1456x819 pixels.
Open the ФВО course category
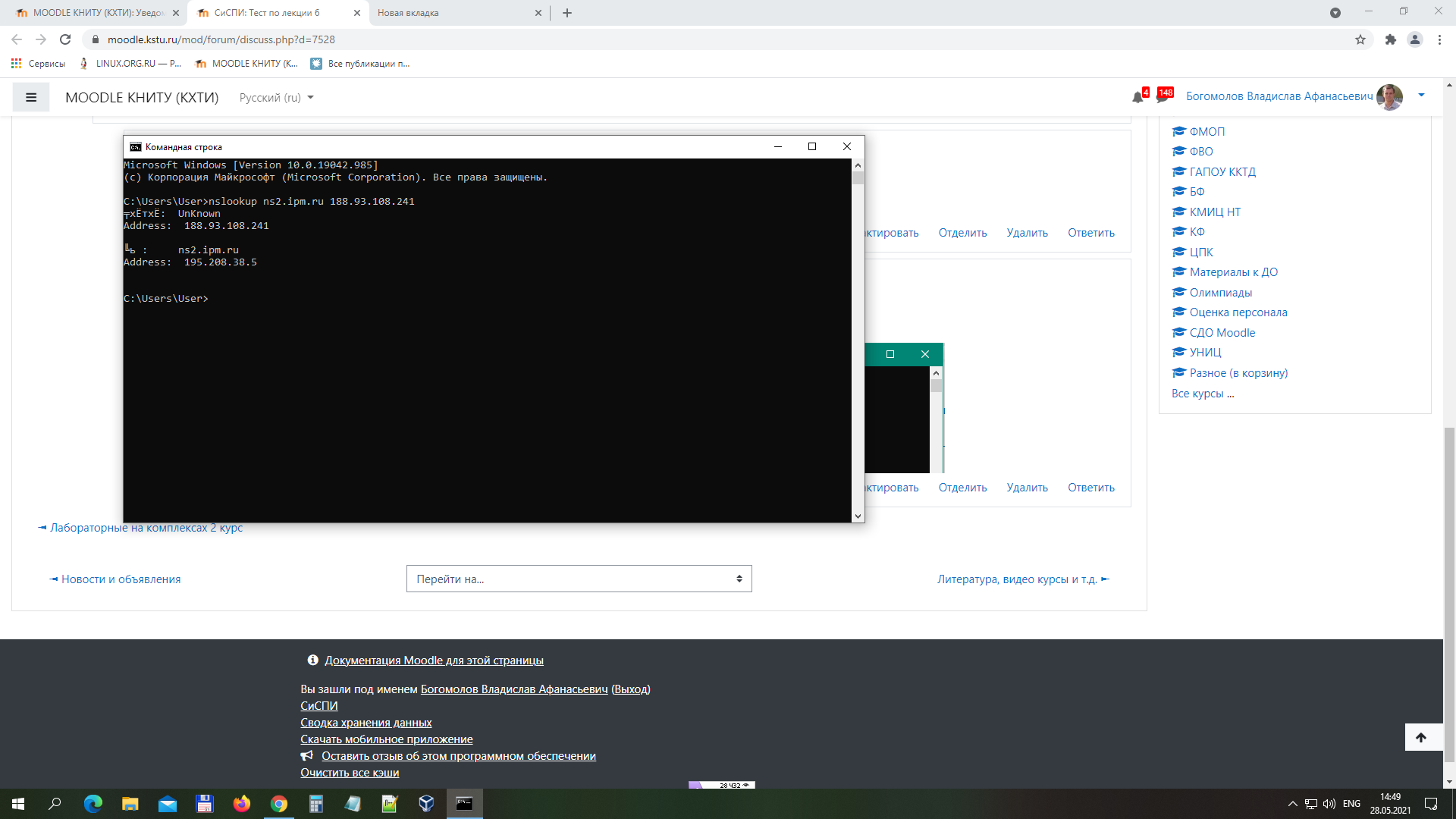[x=1200, y=152]
